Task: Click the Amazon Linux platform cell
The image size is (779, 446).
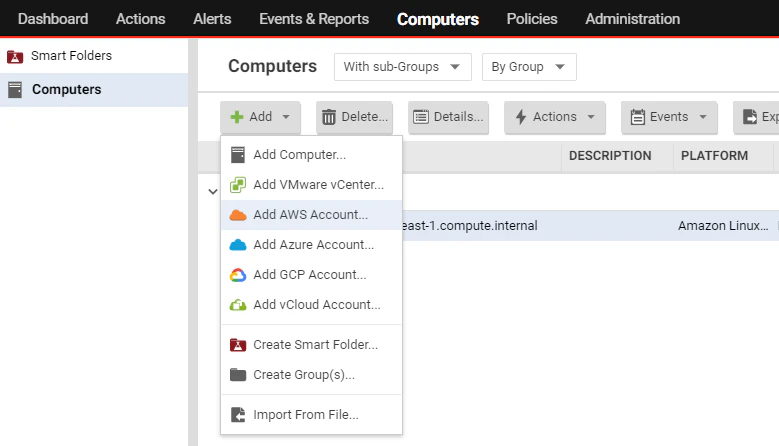Action: click(x=723, y=226)
